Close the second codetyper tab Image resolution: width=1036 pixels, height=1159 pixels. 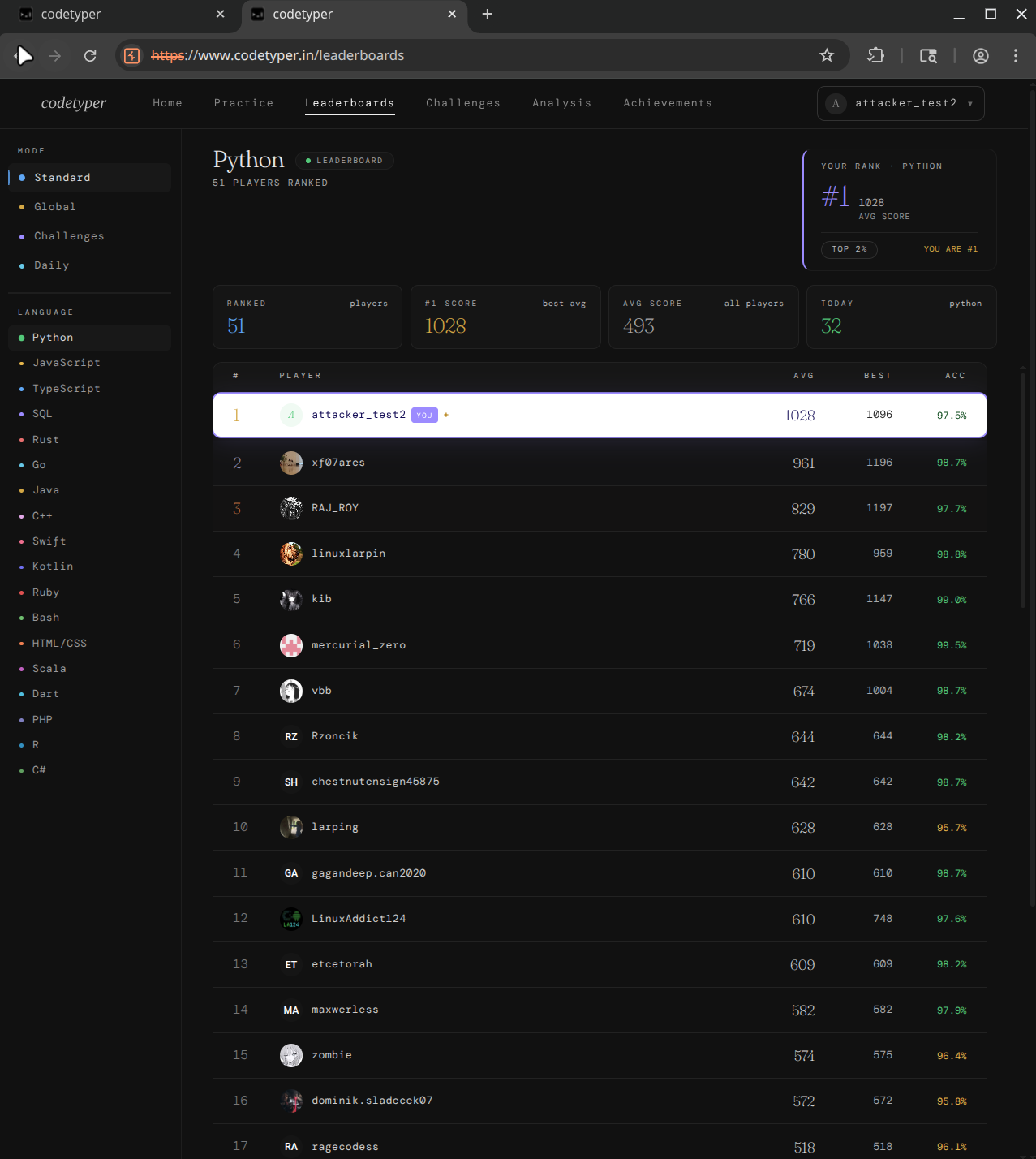click(452, 14)
